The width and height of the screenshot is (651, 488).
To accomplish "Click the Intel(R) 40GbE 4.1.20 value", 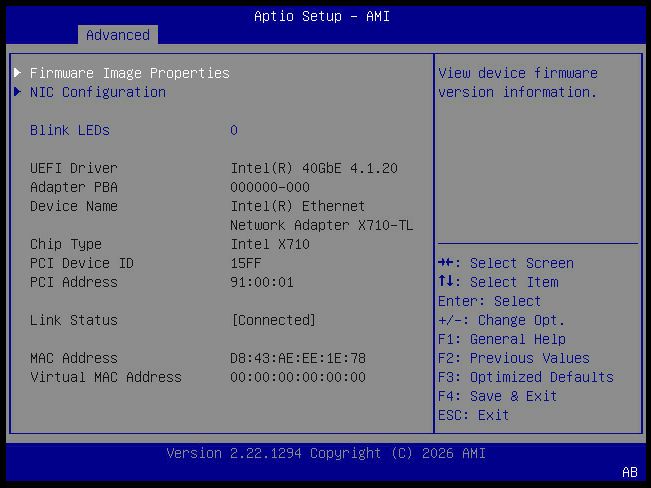I will [x=314, y=168].
